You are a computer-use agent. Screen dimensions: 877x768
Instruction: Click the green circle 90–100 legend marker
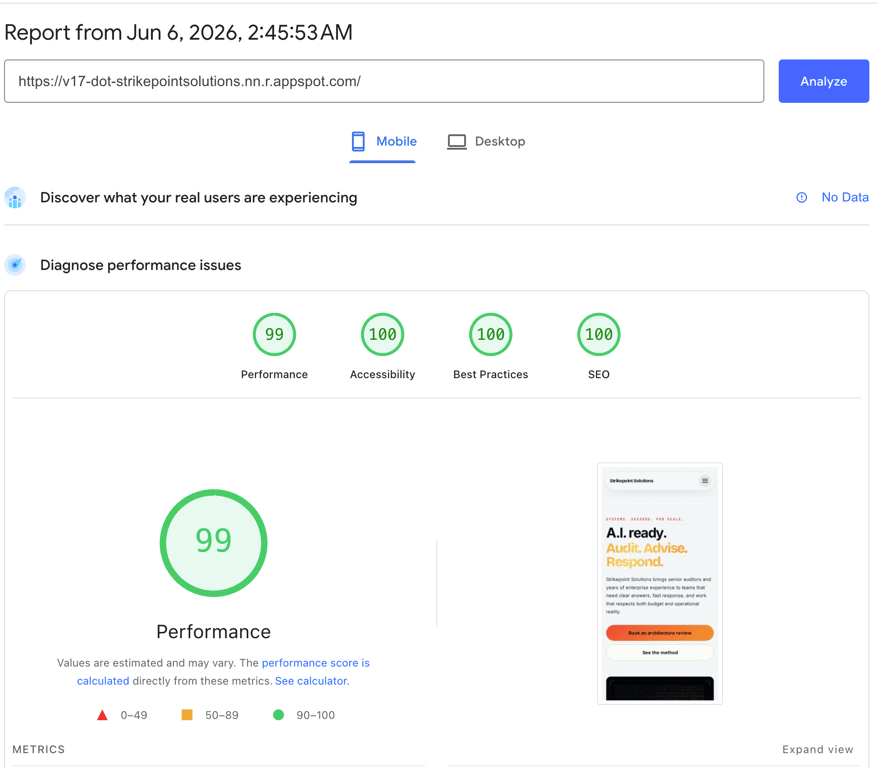tap(278, 715)
